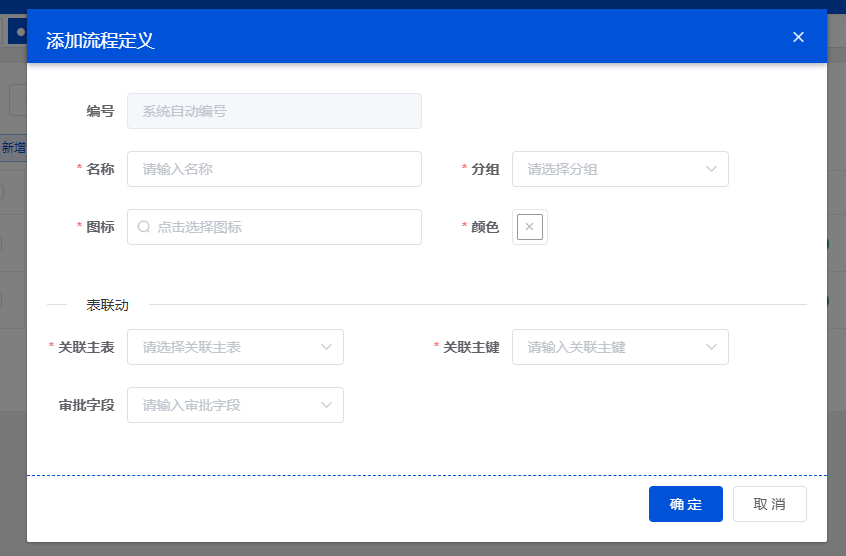Click the 审批字段 chevron arrow
Viewport: 846px width, 556px height.
point(326,405)
